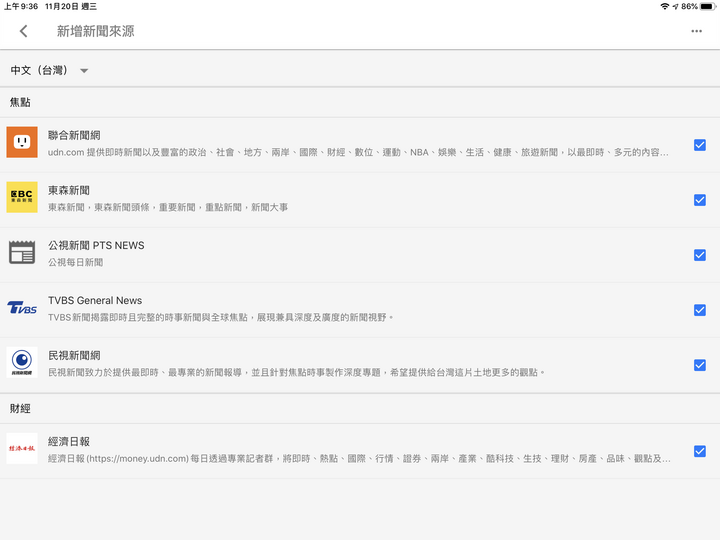Click the 焦點 section header
The height and width of the screenshot is (540, 720).
coord(20,102)
